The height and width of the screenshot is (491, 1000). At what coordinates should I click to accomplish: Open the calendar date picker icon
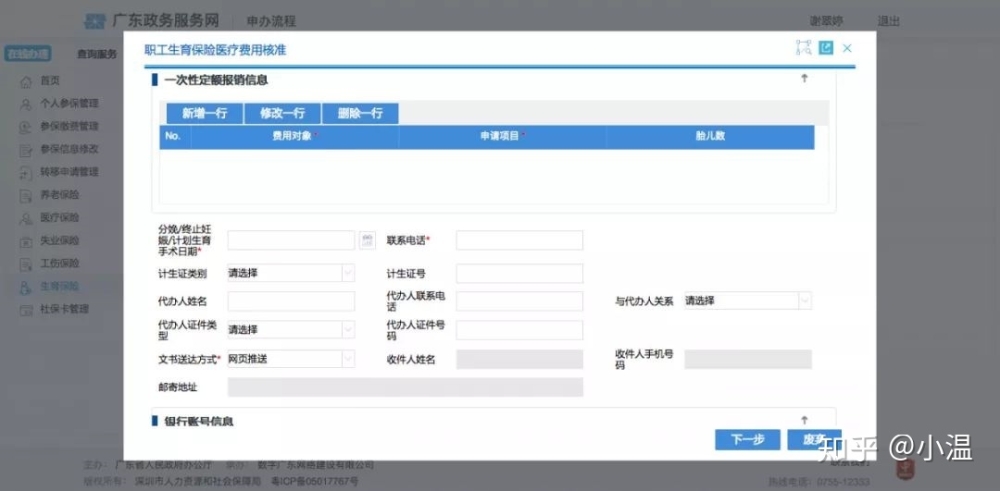point(367,240)
